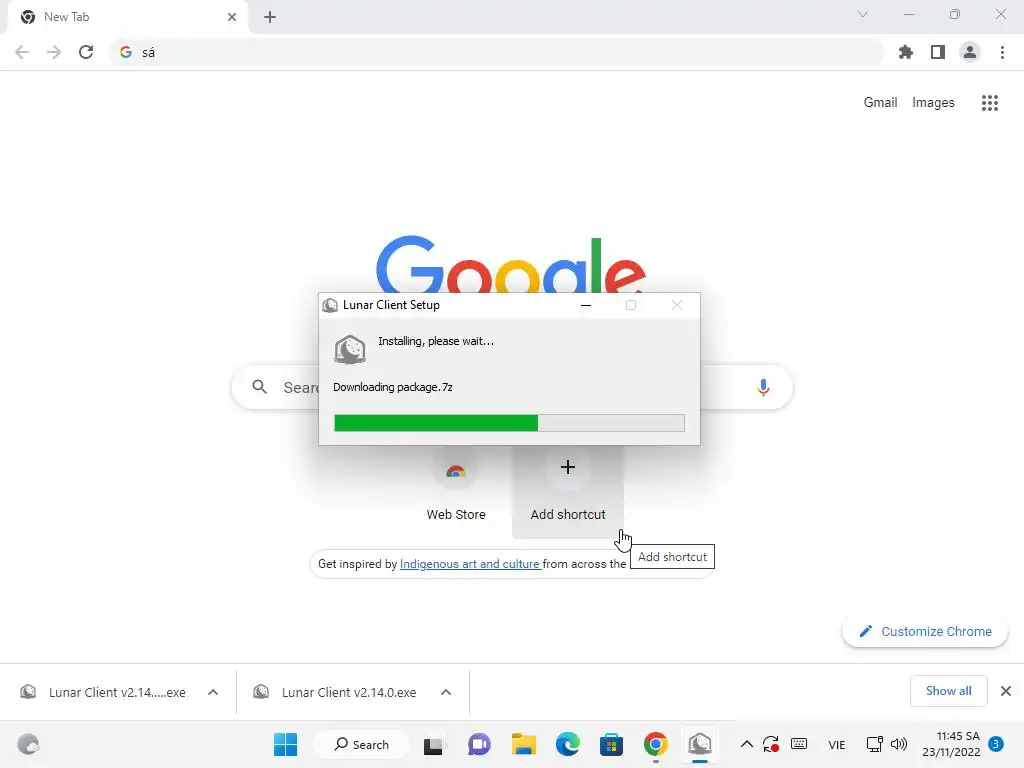The height and width of the screenshot is (768, 1024).
Task: Open the Windows Start menu
Action: coord(285,744)
